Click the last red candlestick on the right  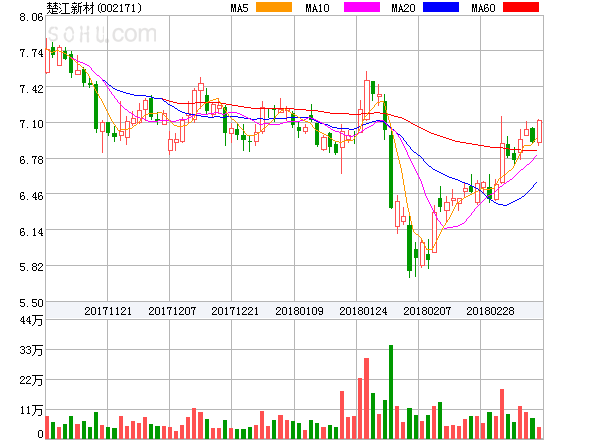tap(540, 132)
